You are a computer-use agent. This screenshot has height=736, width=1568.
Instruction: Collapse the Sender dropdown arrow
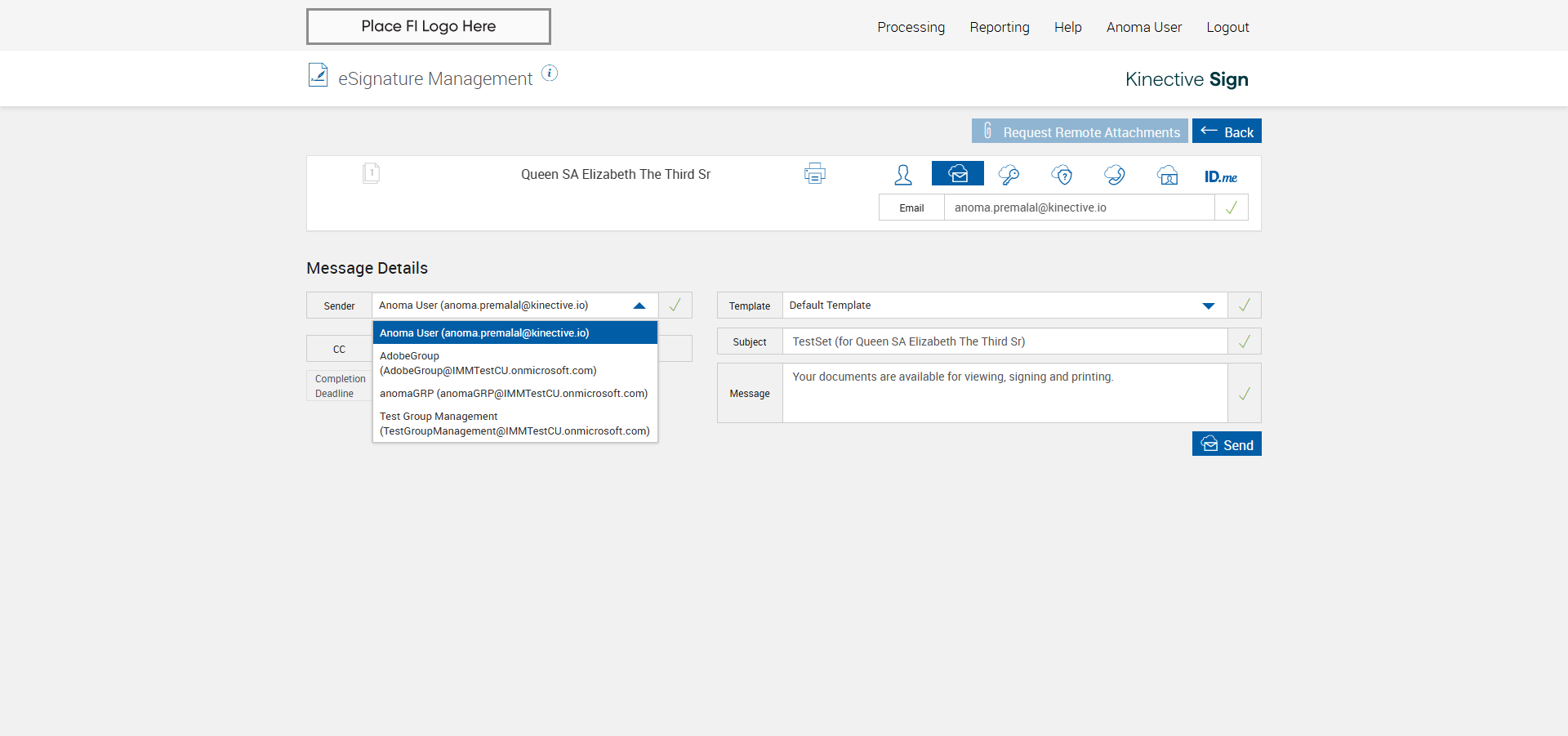point(639,306)
